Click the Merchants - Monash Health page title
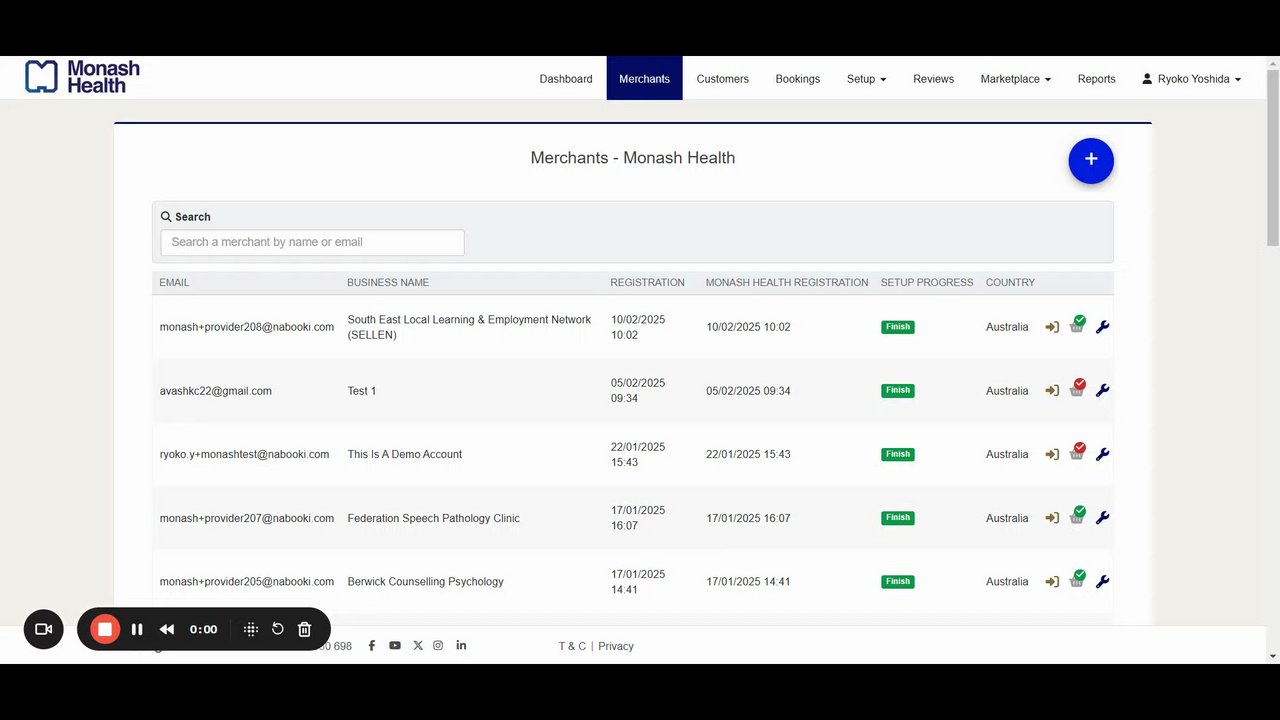 pyautogui.click(x=633, y=158)
